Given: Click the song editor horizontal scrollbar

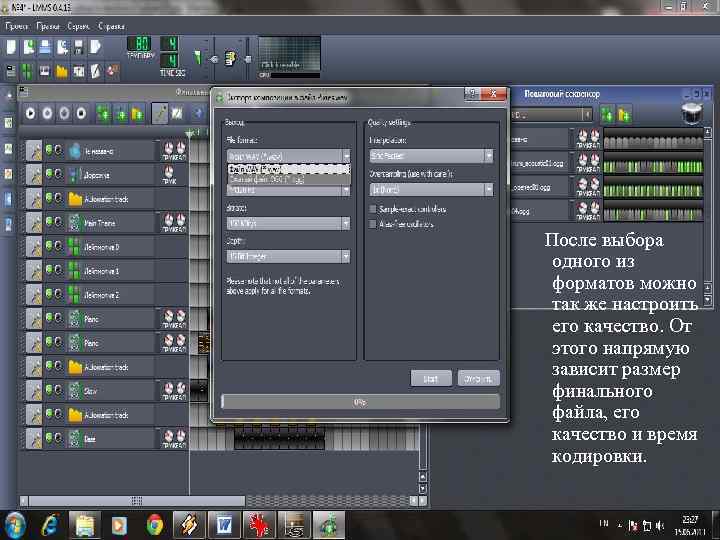Looking at the screenshot, I should [x=137, y=500].
